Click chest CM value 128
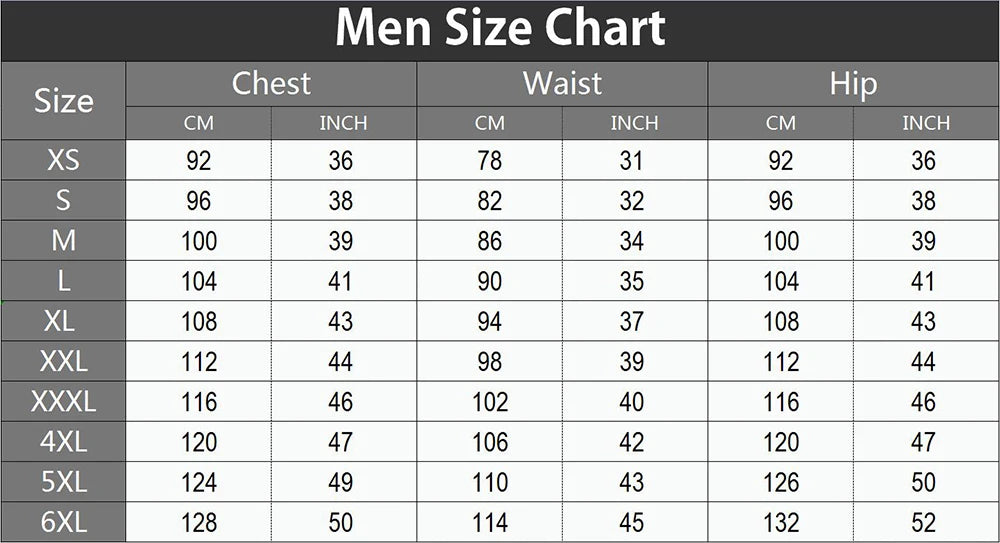Screen dimensions: 1000x543 (199, 523)
